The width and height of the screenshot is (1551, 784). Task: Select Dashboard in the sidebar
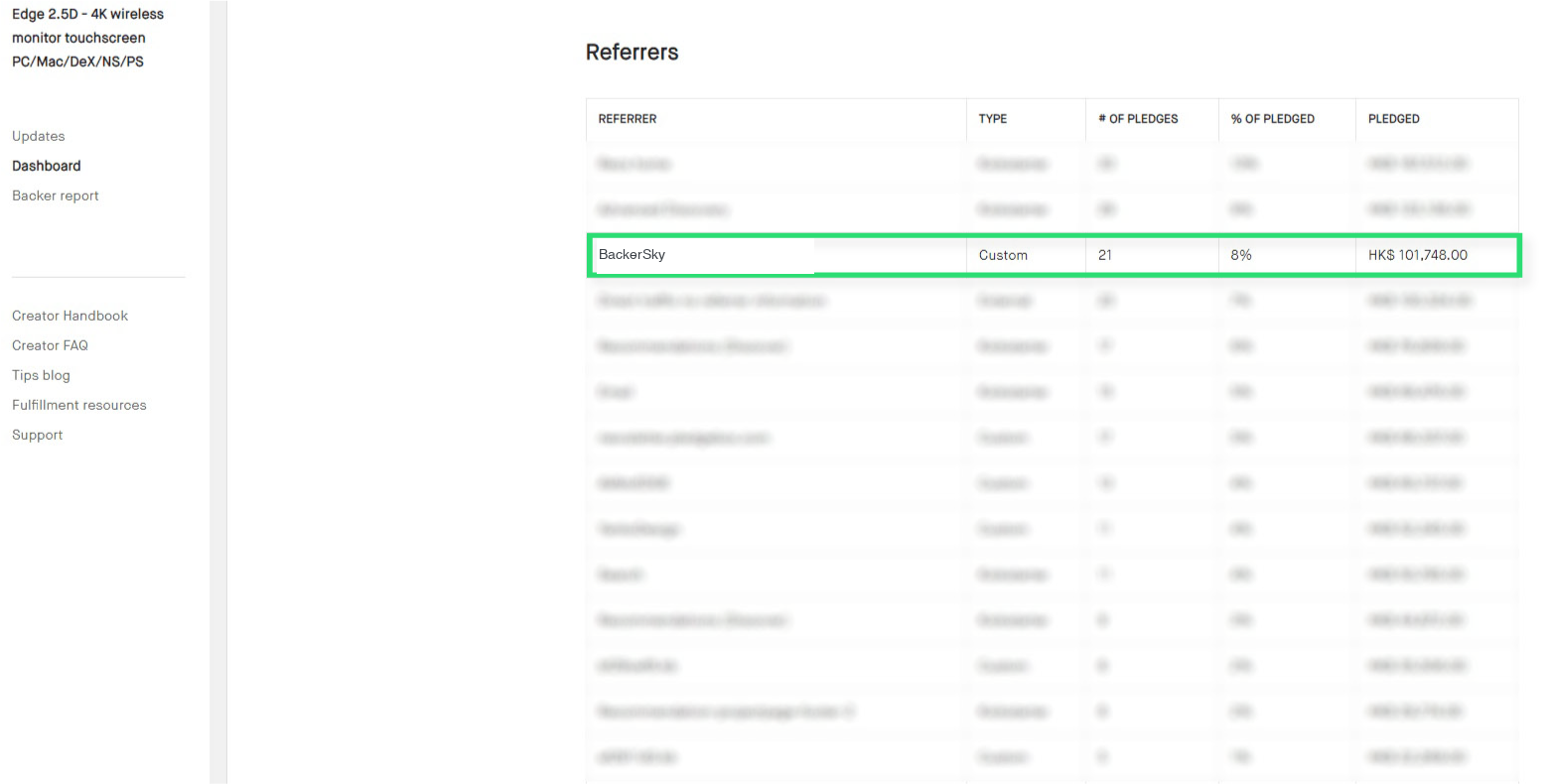pos(47,166)
